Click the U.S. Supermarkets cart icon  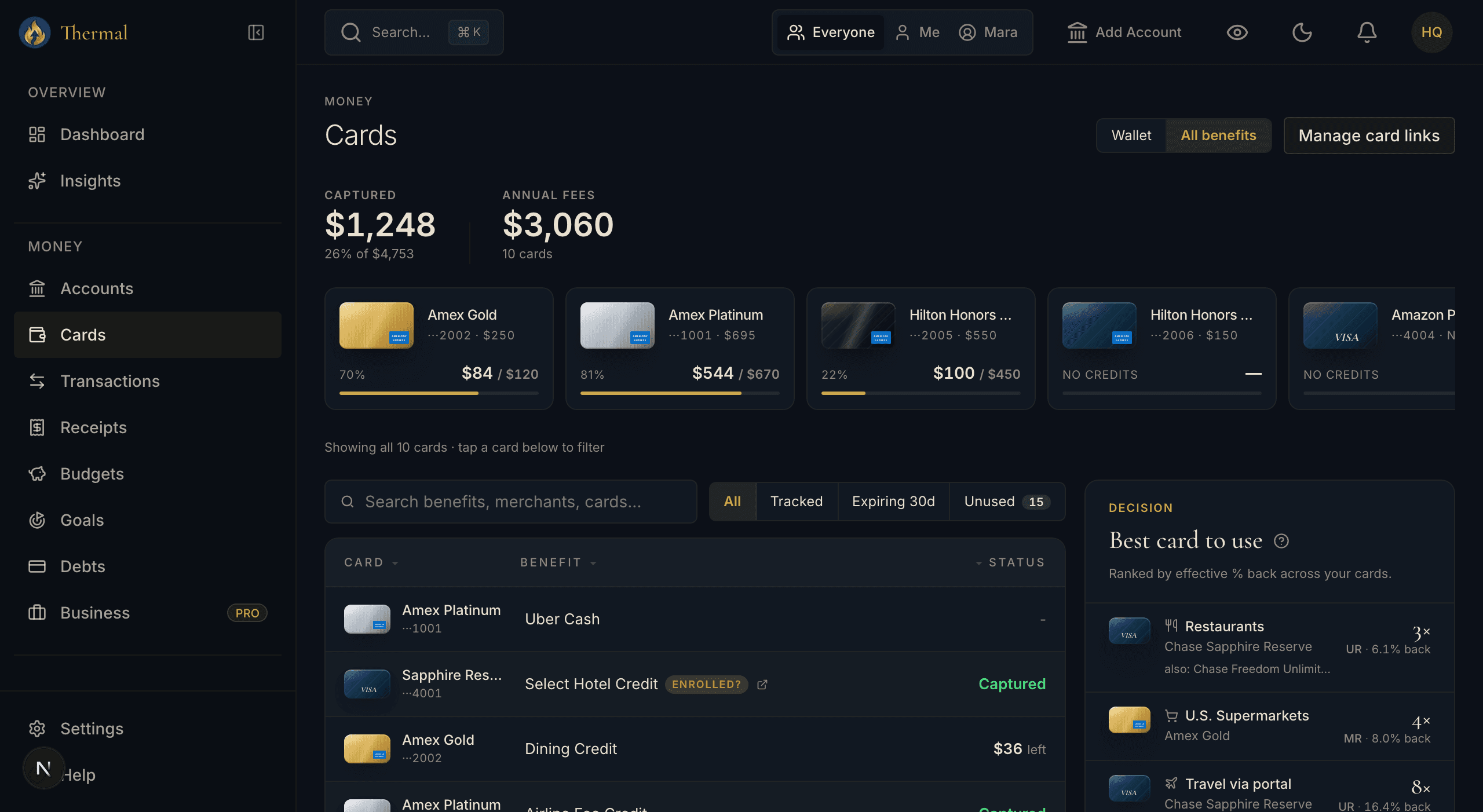click(x=1171, y=716)
